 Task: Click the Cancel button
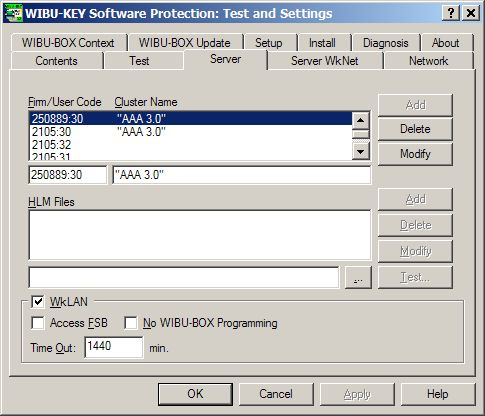point(276,394)
